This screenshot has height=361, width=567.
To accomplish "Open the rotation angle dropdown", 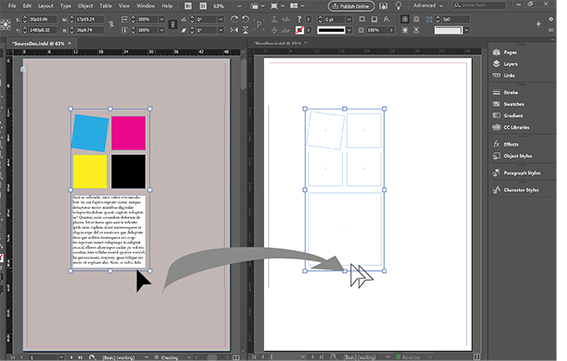I will coord(221,19).
